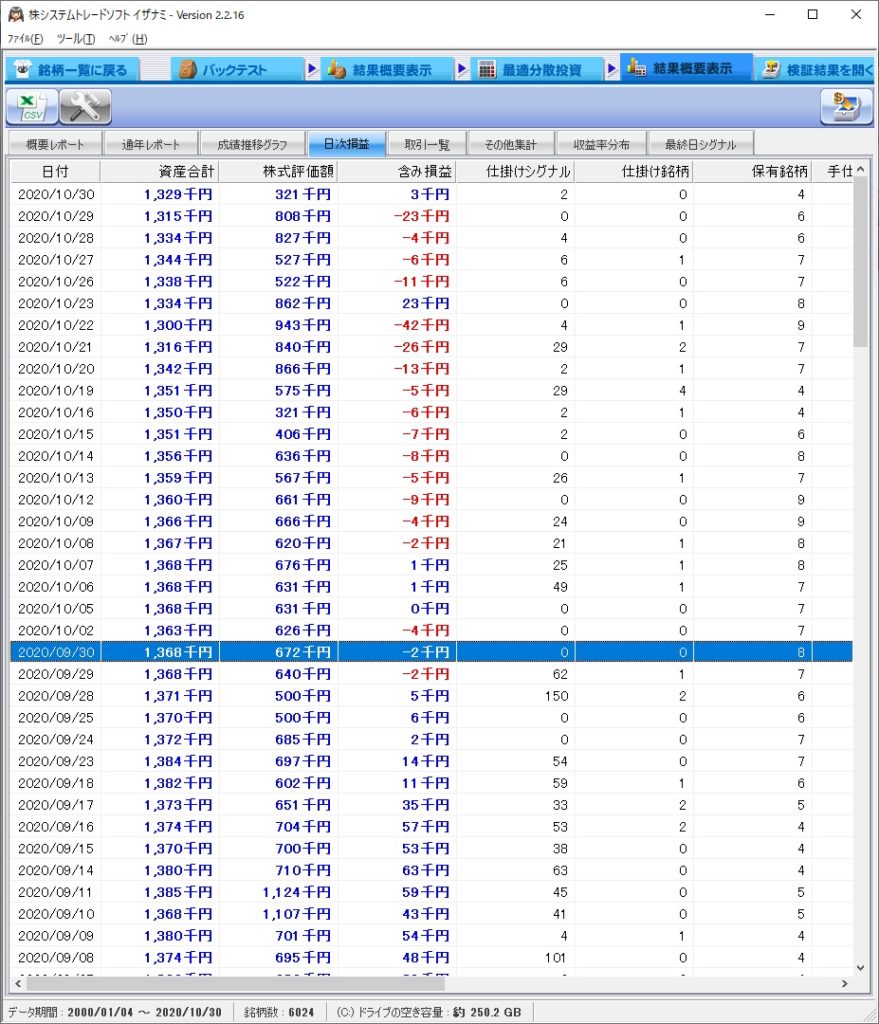Select the first 結果概要表示 step button

coord(380,70)
